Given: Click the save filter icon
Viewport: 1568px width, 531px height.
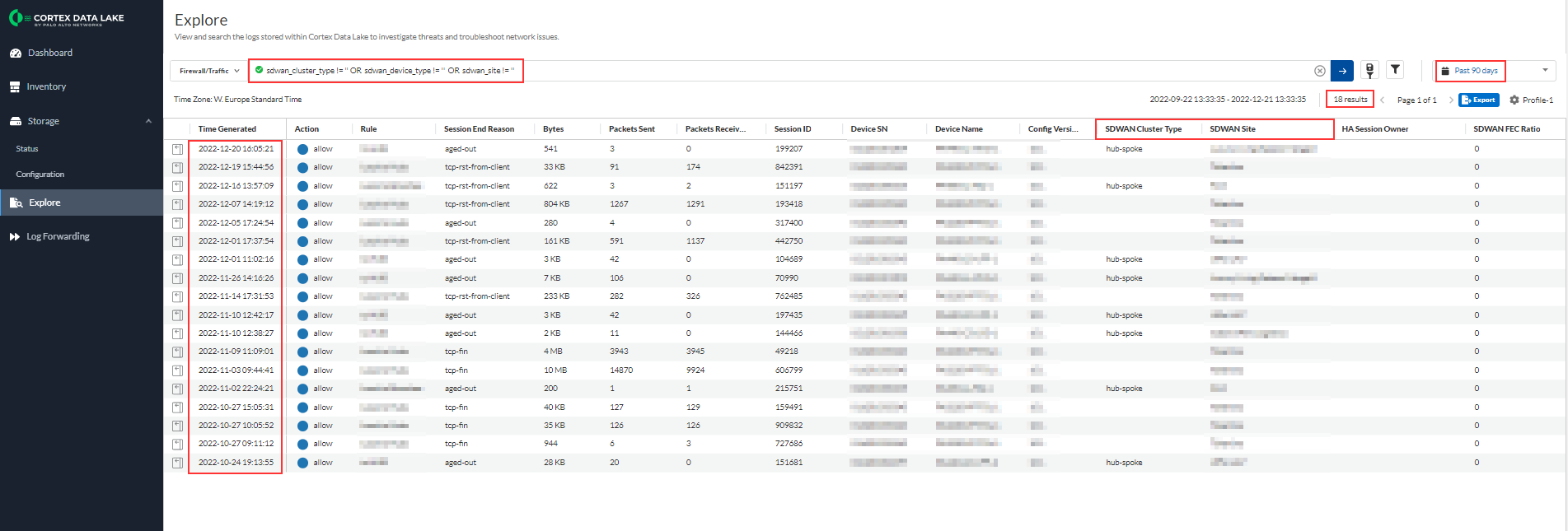Looking at the screenshot, I should [x=1369, y=71].
